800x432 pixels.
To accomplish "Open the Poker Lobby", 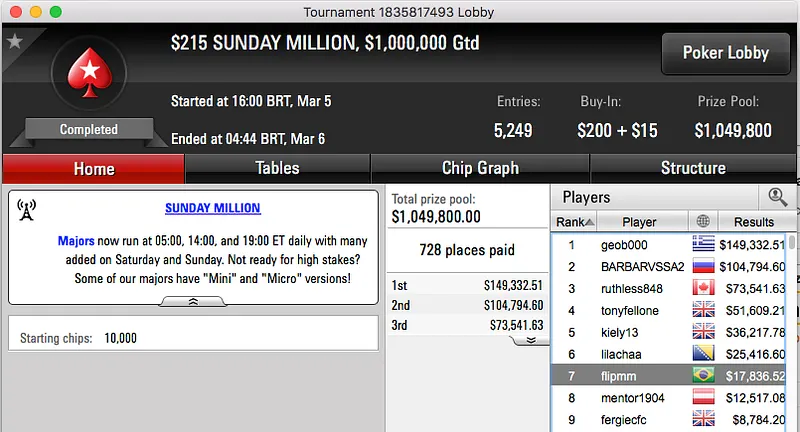I will pyautogui.click(x=724, y=53).
